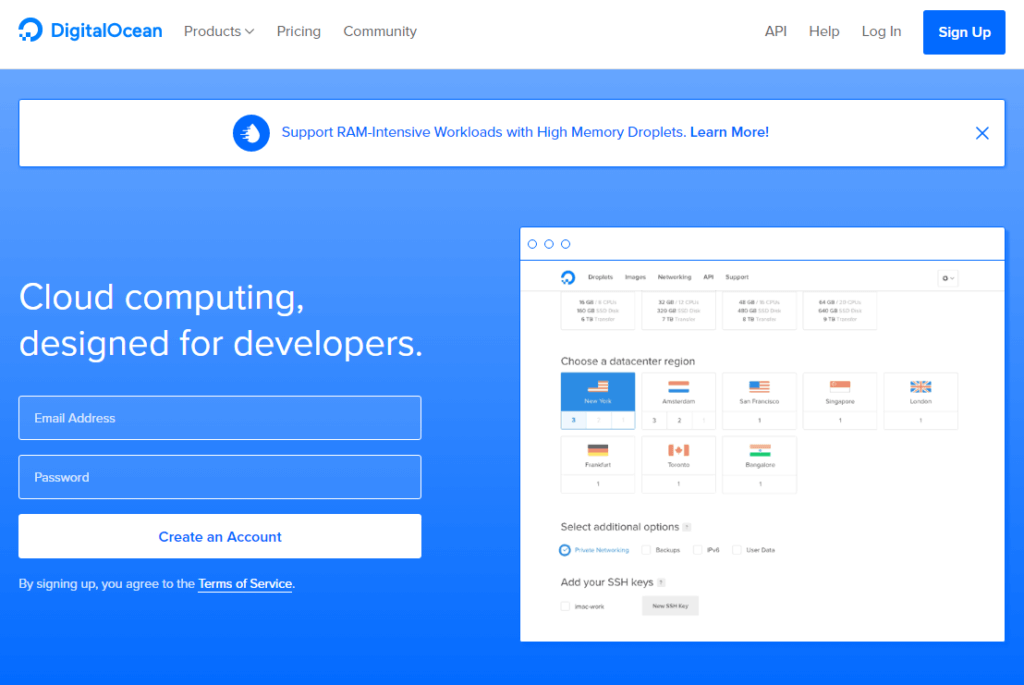Select datacenter 1 under Frankfurt

598,484
